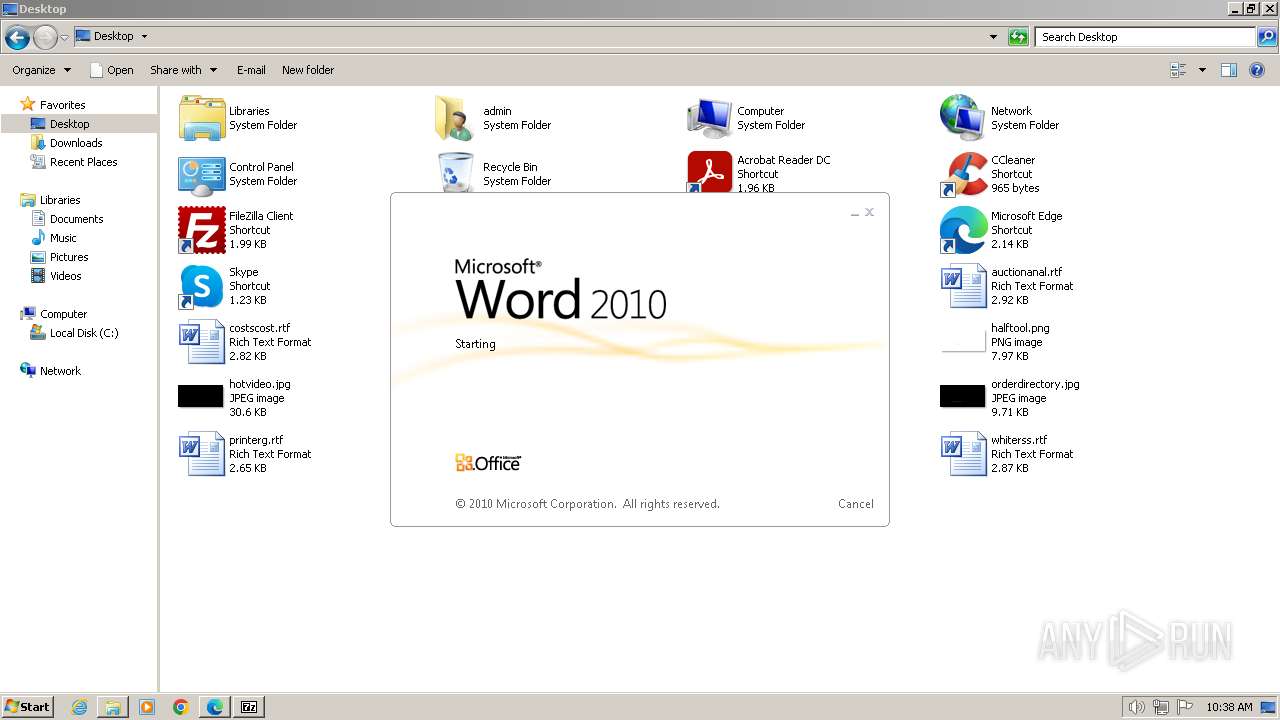The height and width of the screenshot is (720, 1280).
Task: Open the Libraries system folder icon
Action: pyautogui.click(x=202, y=118)
